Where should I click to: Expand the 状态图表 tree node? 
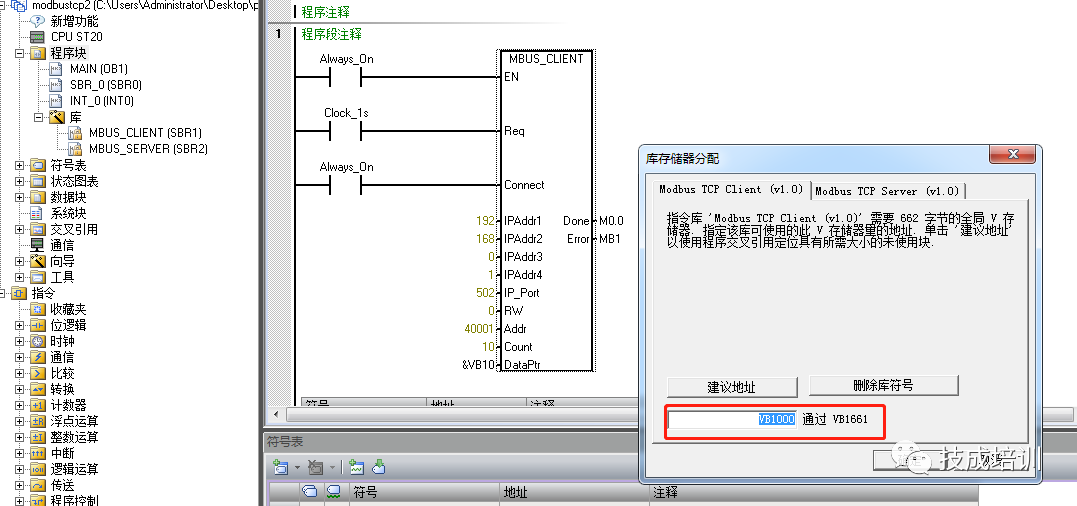(x=19, y=181)
